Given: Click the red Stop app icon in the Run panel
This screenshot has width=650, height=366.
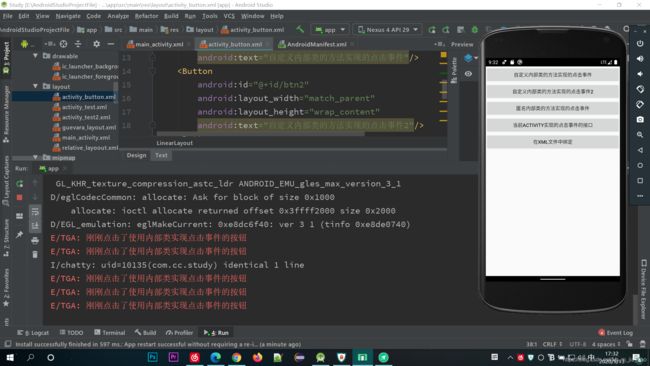Looking at the screenshot, I should click(19, 198).
